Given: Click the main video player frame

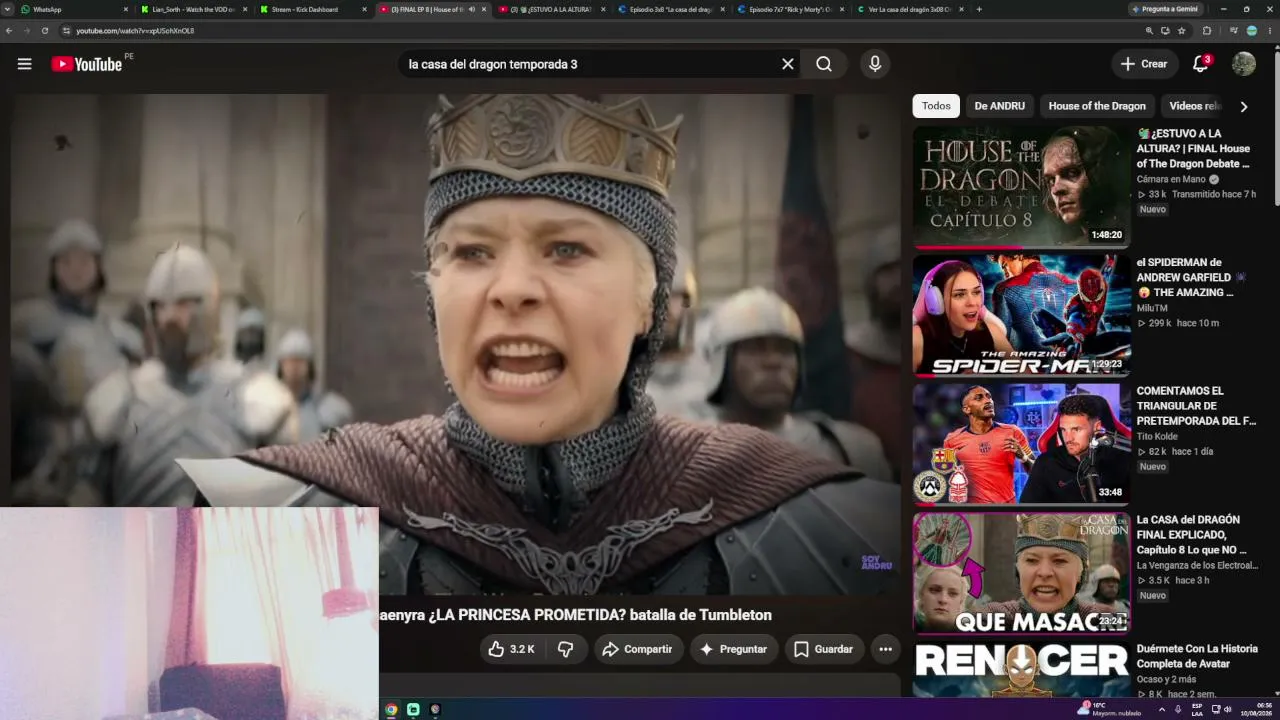Looking at the screenshot, I should coord(456,345).
